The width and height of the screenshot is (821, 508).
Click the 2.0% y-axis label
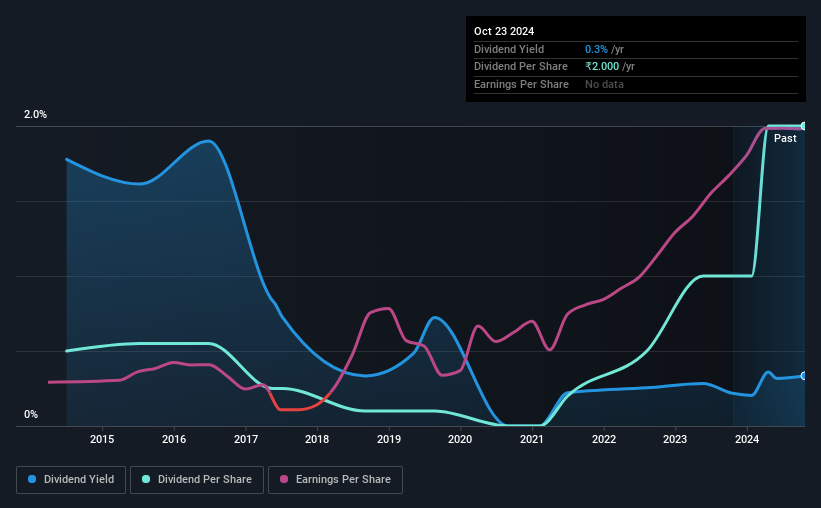[35, 114]
